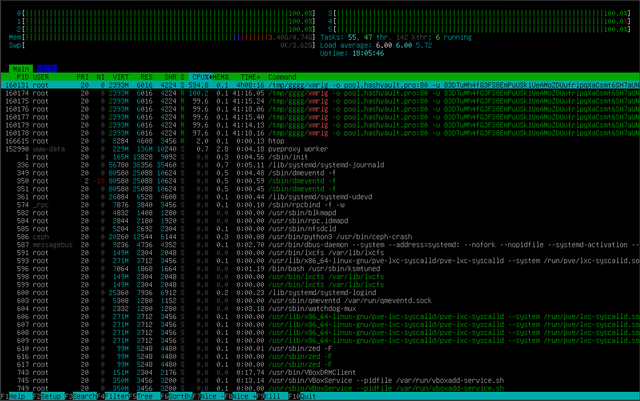Select the /usr/sbin/blkmapd row
The height and width of the screenshot is (401, 640).
tap(320, 213)
